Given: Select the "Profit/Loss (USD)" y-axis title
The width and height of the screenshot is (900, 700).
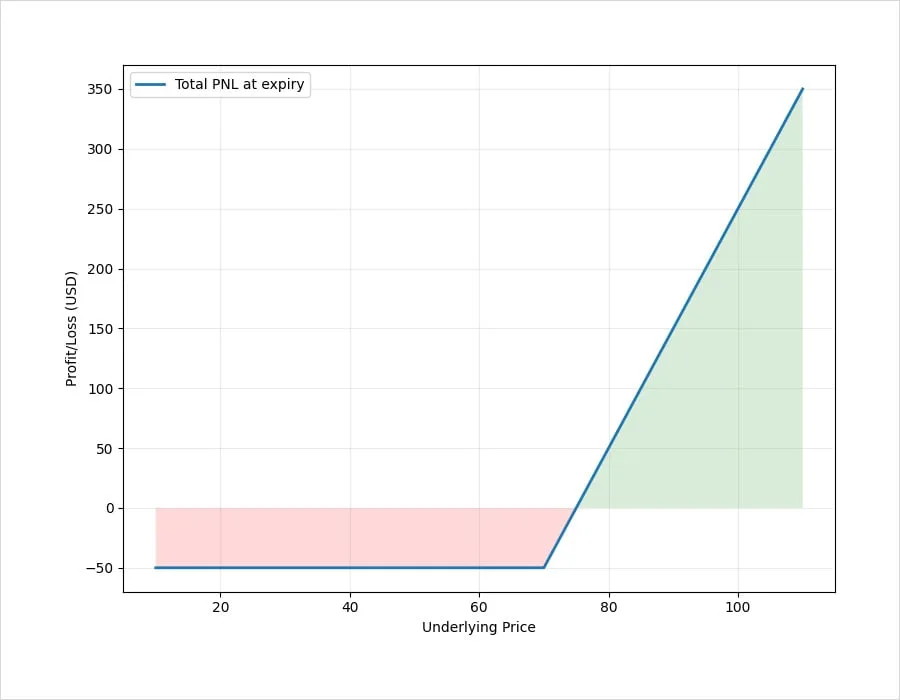Looking at the screenshot, I should [71, 329].
